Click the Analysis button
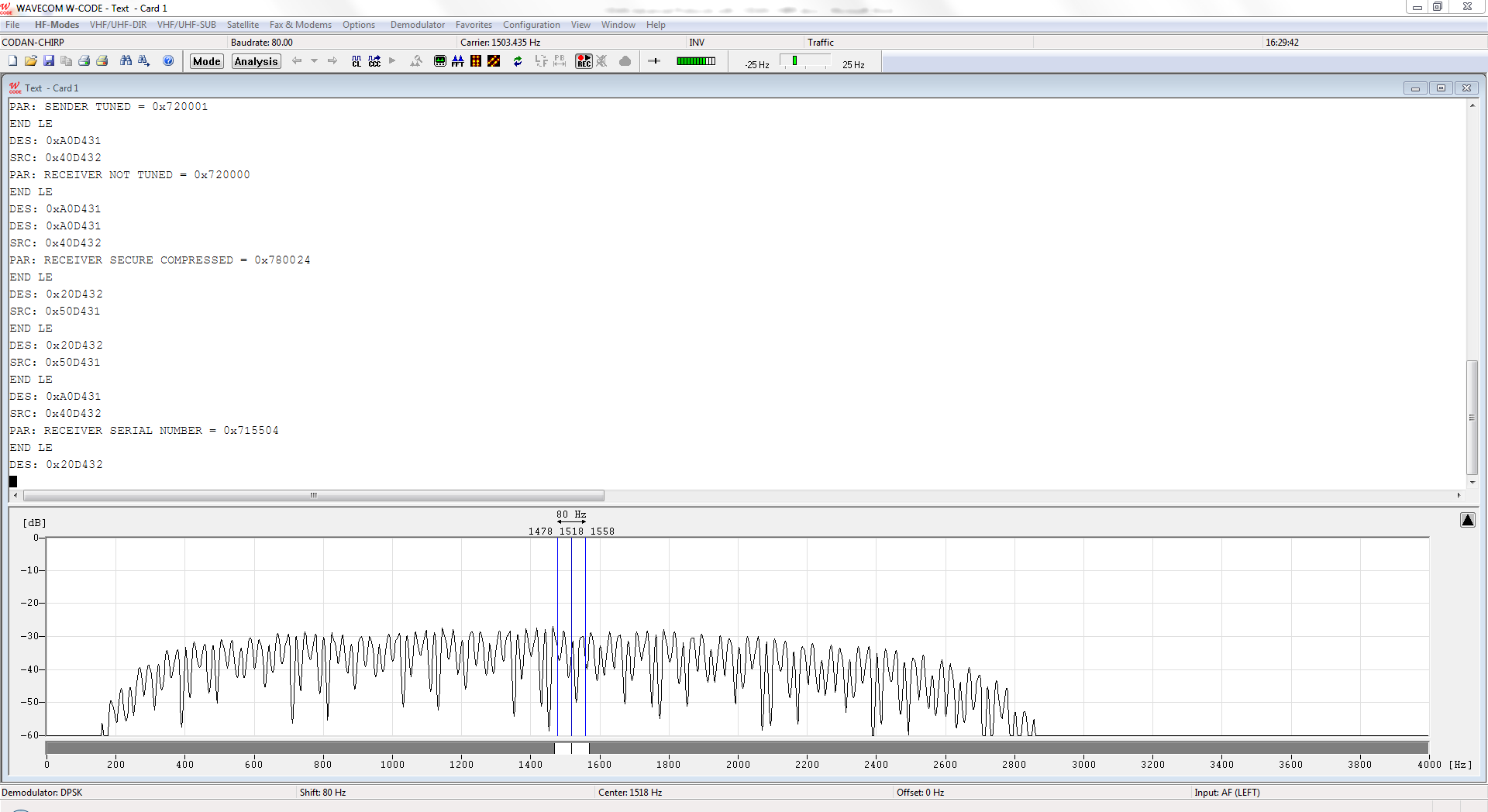Viewport: 1488px width, 812px height. click(256, 61)
